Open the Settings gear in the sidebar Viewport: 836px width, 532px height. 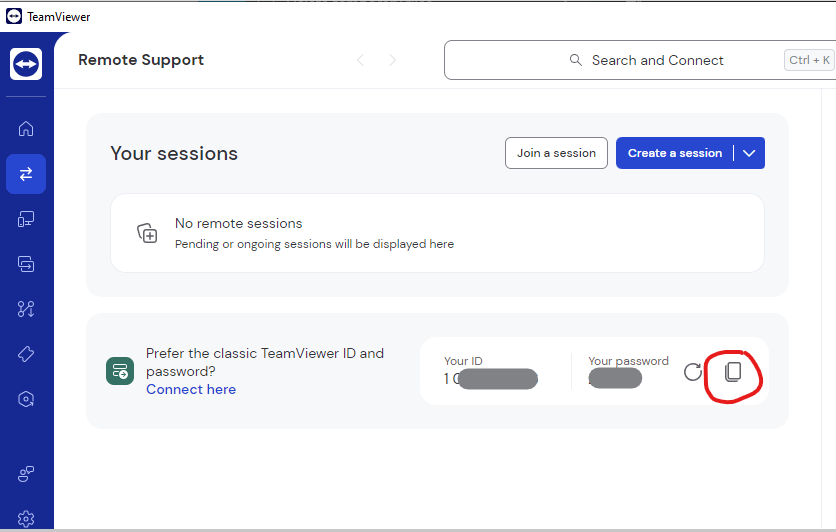coord(26,519)
